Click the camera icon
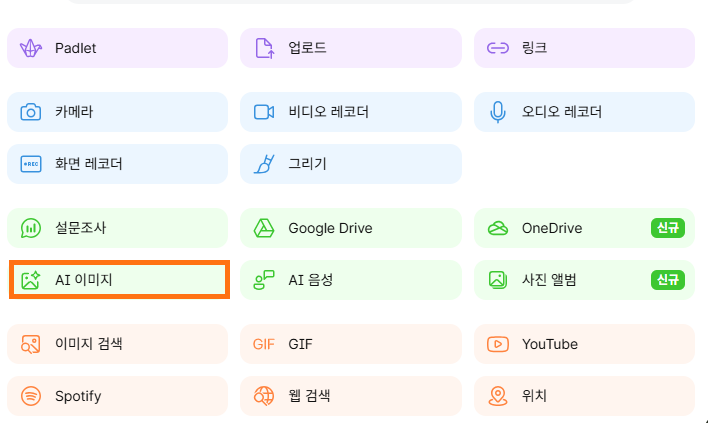 (x=31, y=112)
